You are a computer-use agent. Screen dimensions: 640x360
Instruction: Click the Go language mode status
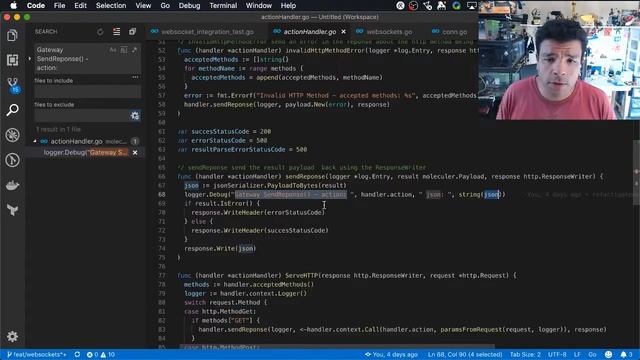pos(592,355)
